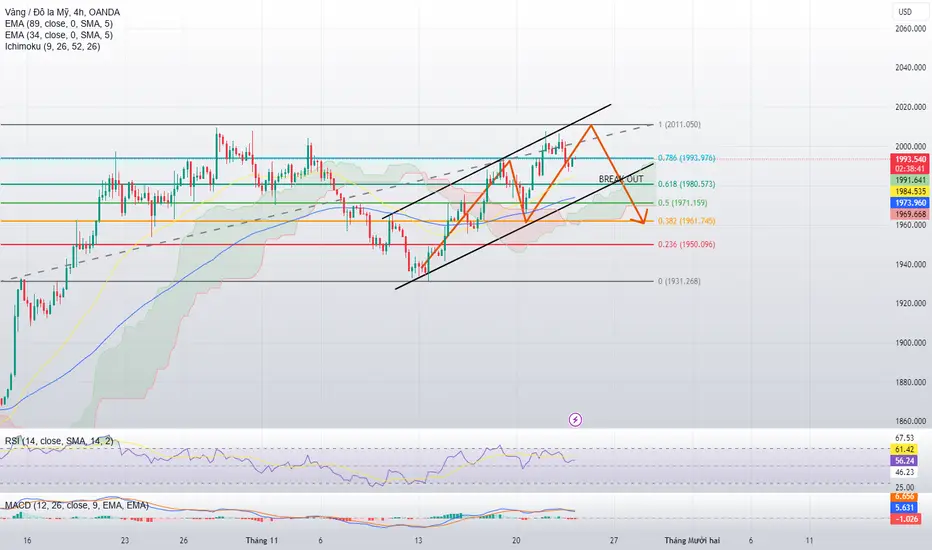The height and width of the screenshot is (550, 932).
Task: Click the pink 1969.668 price tag
Action: coord(910,214)
